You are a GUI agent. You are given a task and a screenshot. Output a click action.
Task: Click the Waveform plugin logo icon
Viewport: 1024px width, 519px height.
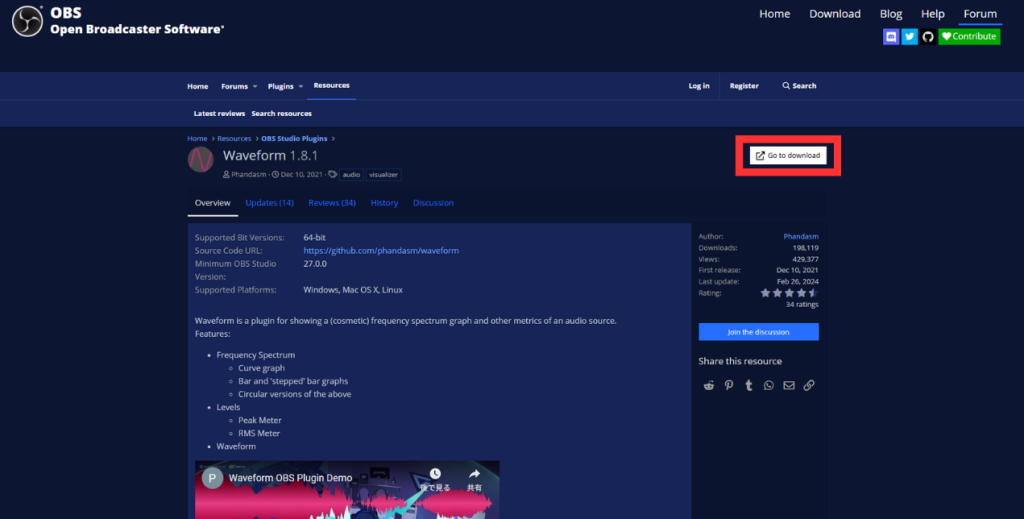pos(201,160)
